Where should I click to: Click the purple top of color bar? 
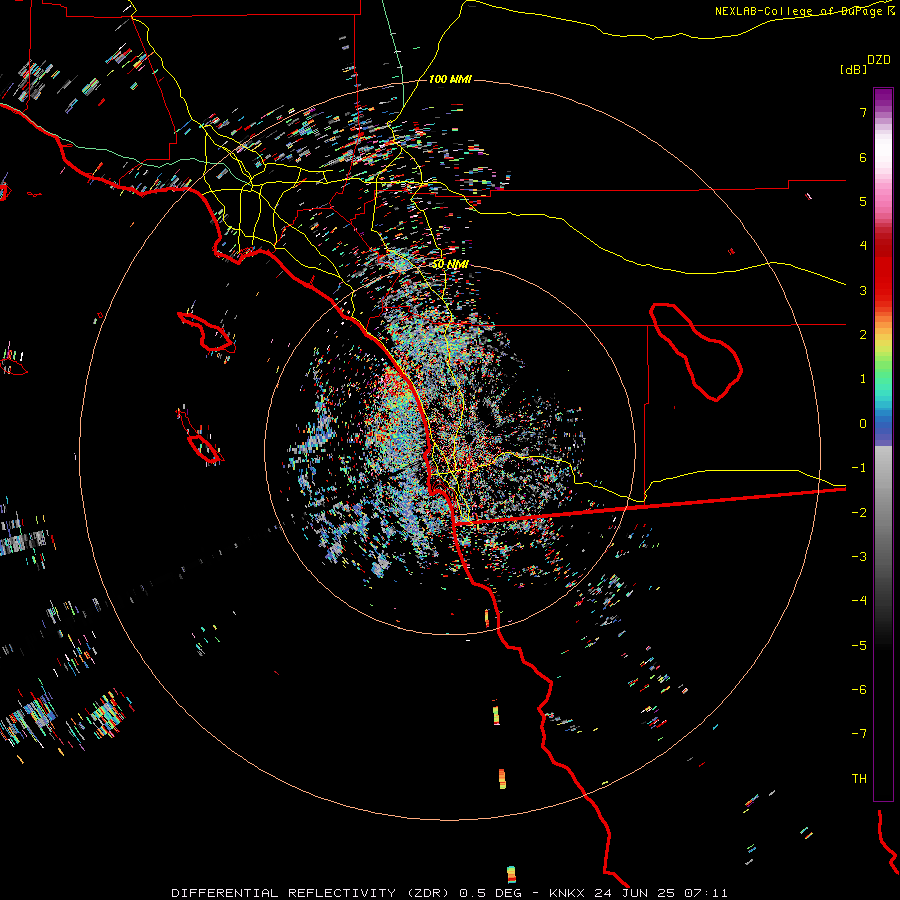(x=883, y=98)
